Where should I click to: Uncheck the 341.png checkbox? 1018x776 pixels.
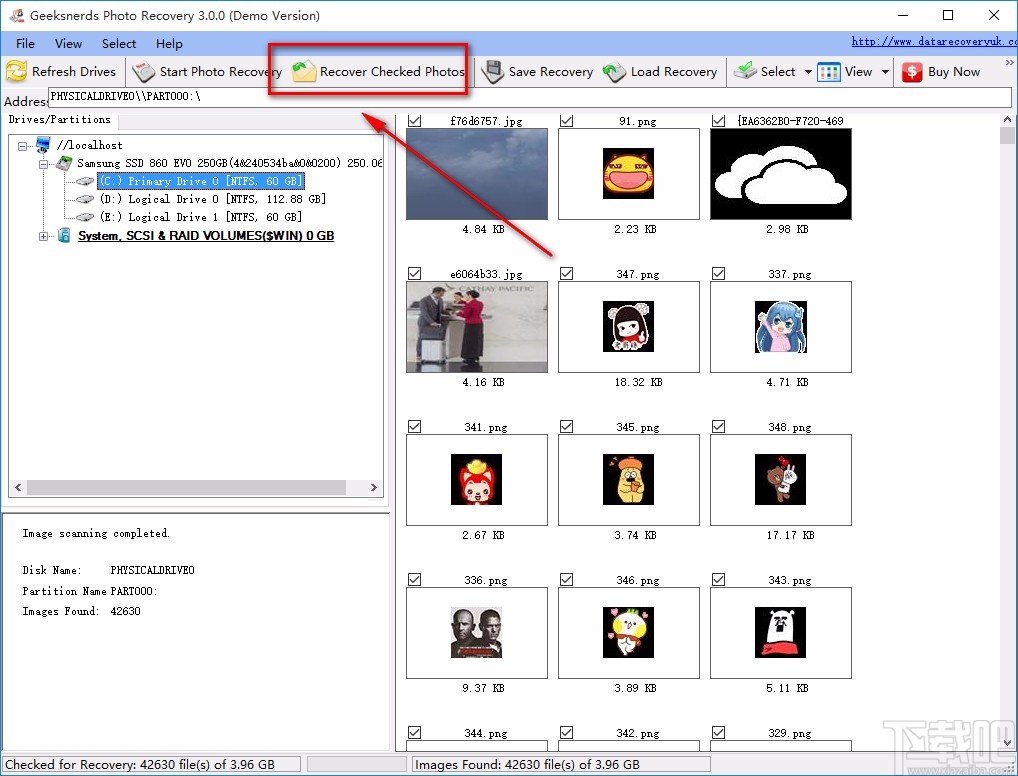[x=414, y=426]
